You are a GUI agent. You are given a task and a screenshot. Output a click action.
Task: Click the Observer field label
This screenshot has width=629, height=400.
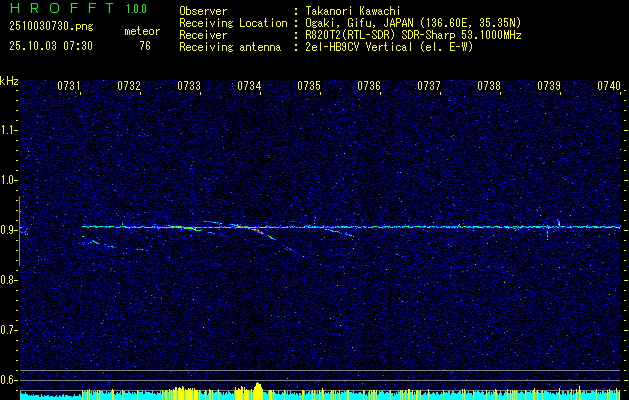tap(203, 11)
